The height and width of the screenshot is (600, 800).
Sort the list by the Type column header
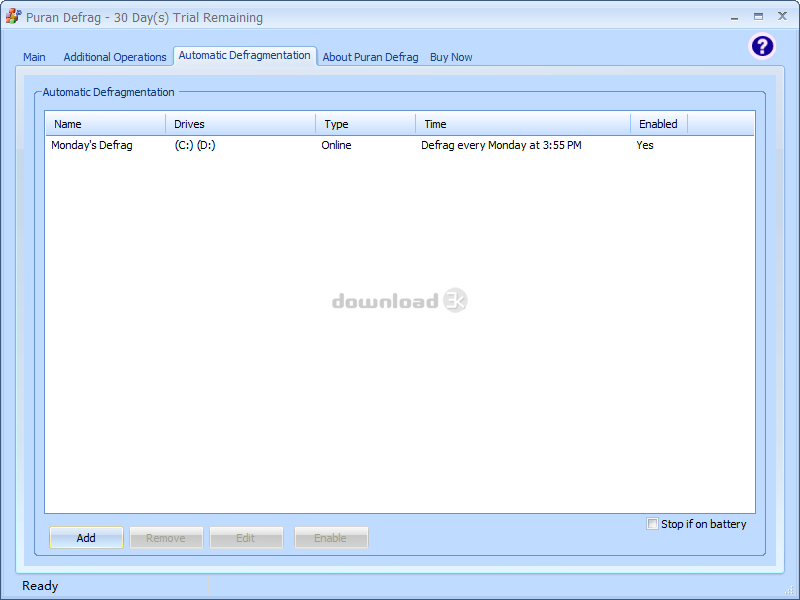pyautogui.click(x=366, y=124)
